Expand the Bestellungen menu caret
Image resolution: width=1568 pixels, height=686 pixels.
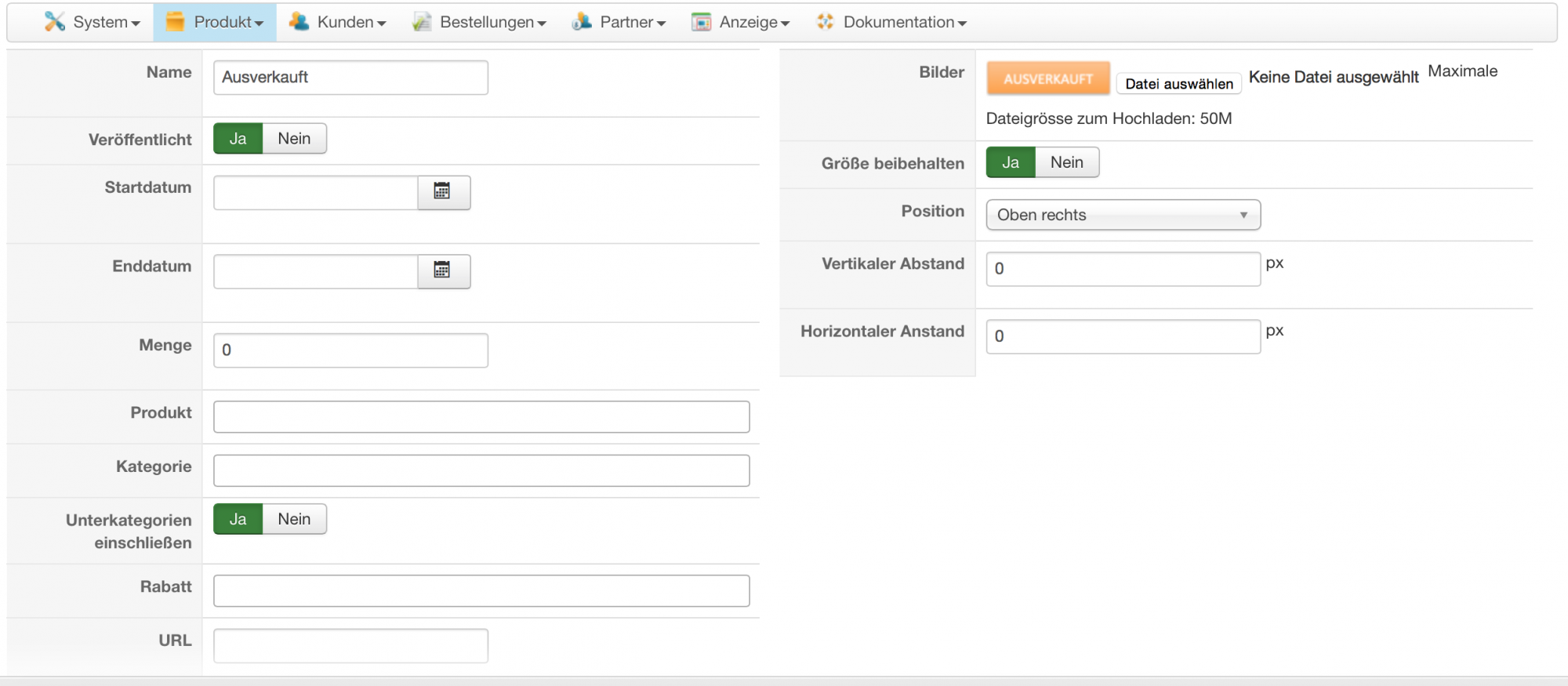(x=542, y=24)
